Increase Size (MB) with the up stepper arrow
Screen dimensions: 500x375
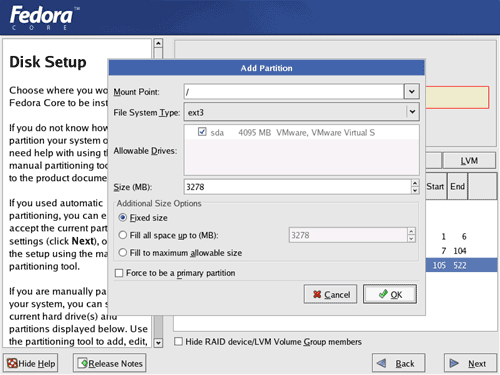click(415, 183)
